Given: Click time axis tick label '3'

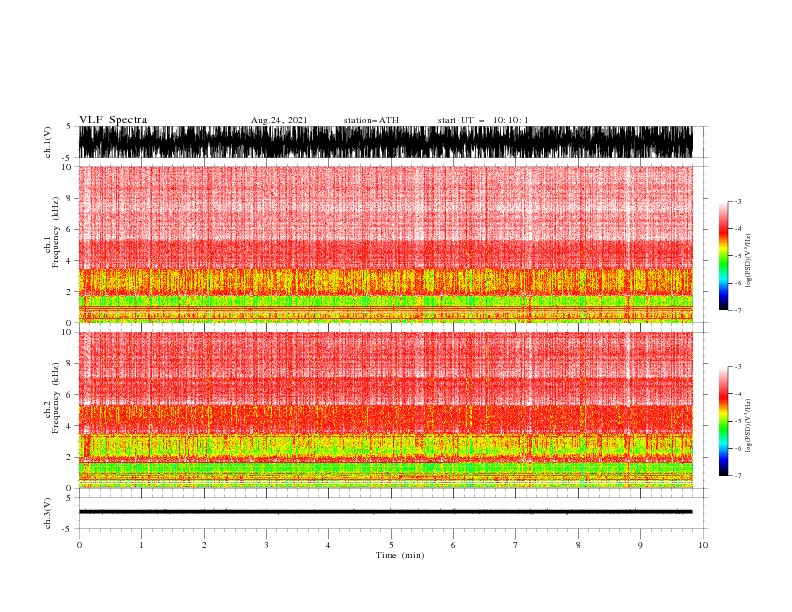Looking at the screenshot, I should coord(266,545).
